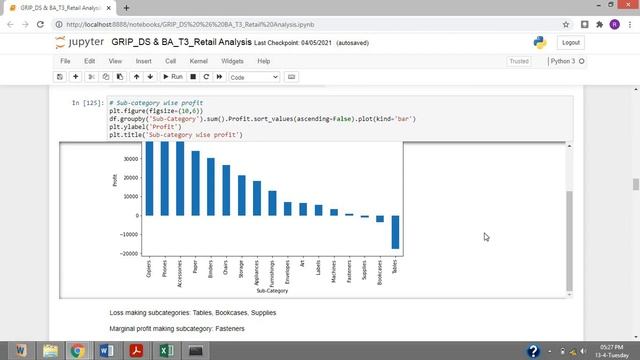Viewport: 640px width, 360px height.
Task: Rename notebook title GRIP_DS & BA_T3_Retail Analysis
Action: click(181, 42)
